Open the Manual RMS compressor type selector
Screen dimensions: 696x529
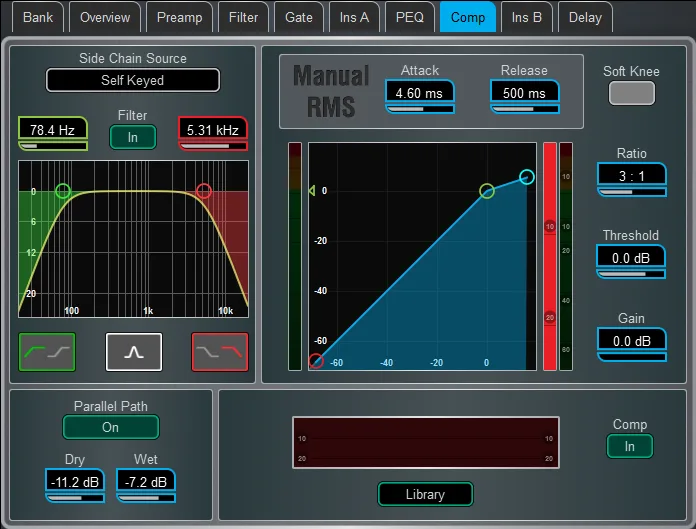pyautogui.click(x=331, y=91)
